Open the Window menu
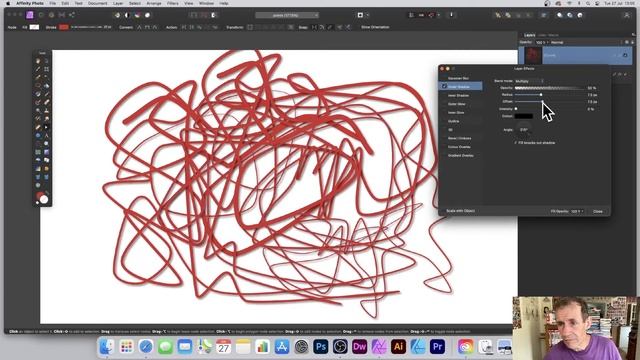The height and width of the screenshot is (360, 640). 206,3
